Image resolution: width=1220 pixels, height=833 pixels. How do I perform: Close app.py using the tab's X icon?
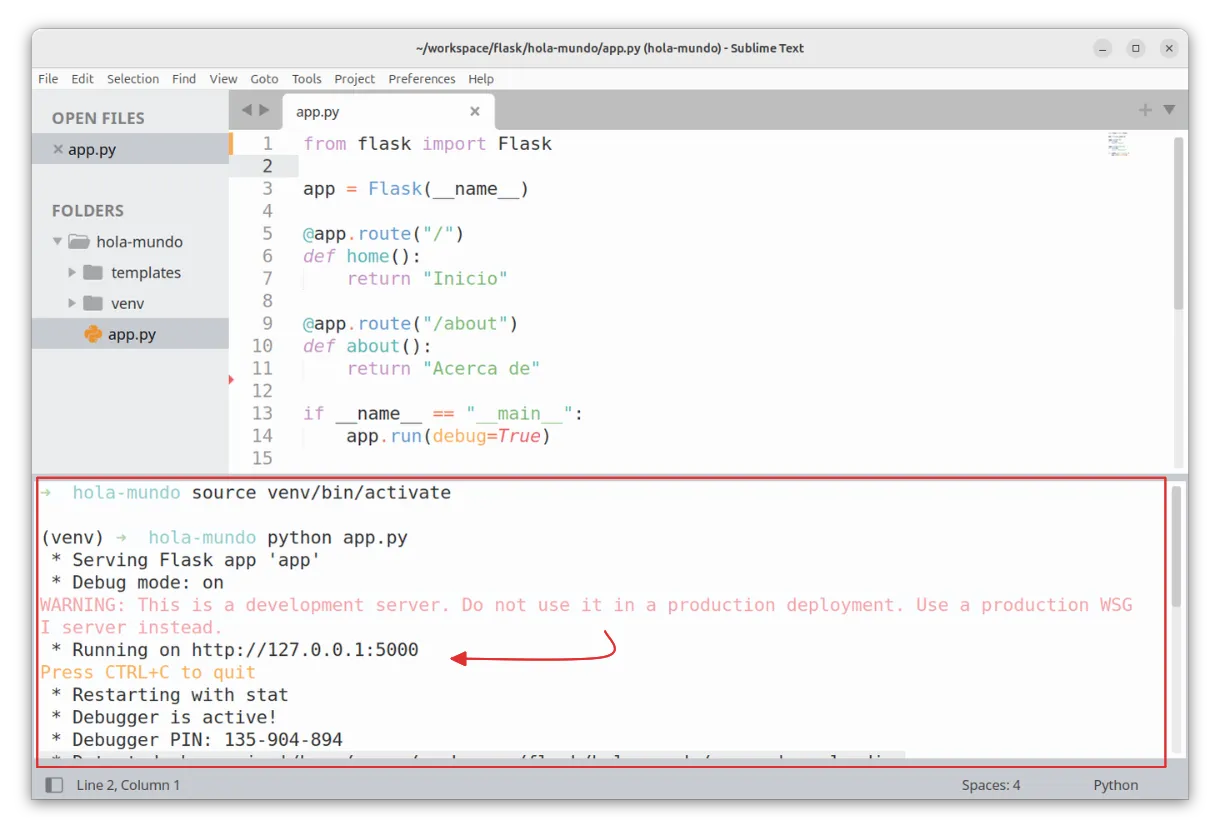(475, 112)
